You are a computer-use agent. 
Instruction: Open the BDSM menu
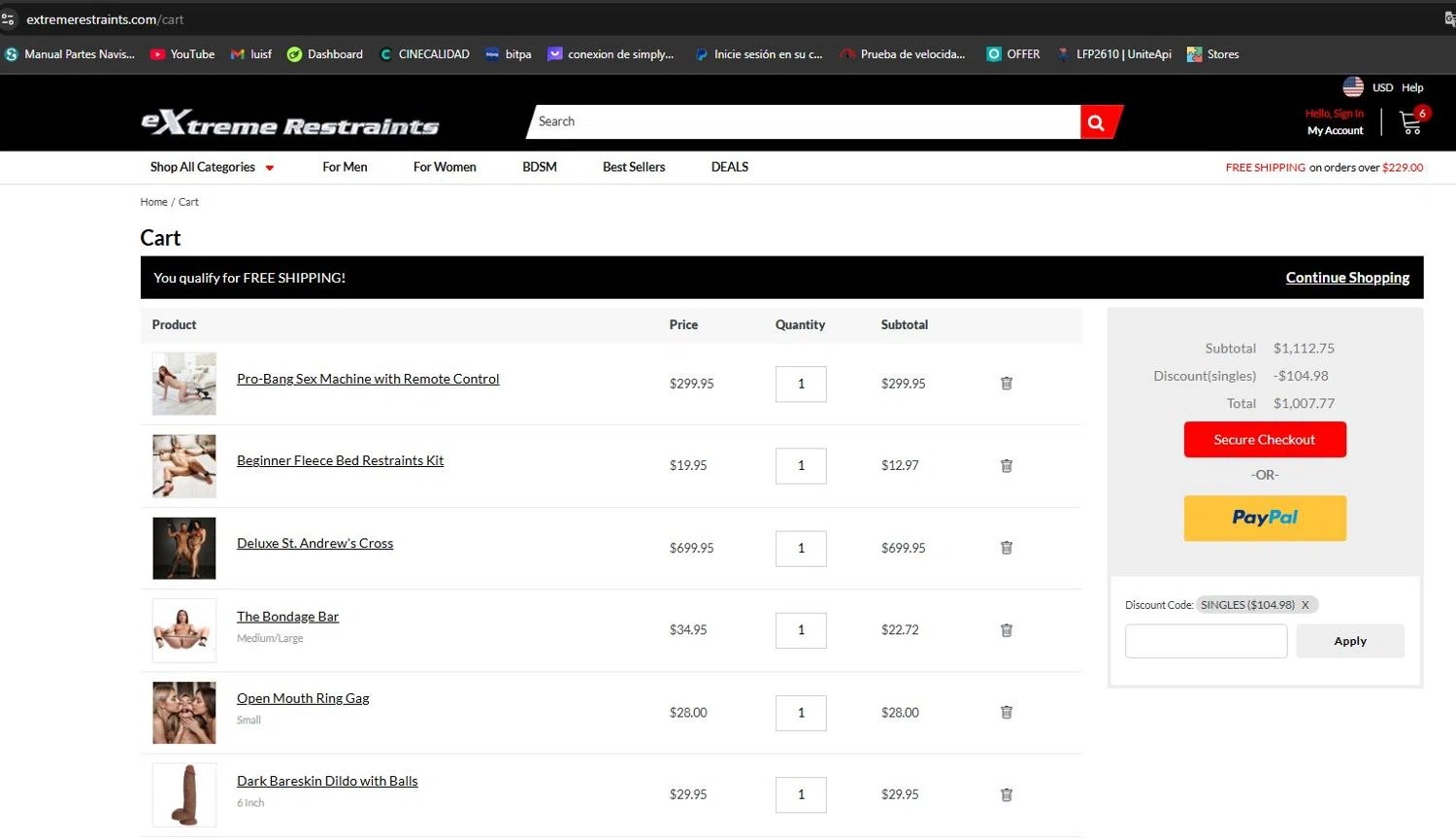tap(540, 167)
